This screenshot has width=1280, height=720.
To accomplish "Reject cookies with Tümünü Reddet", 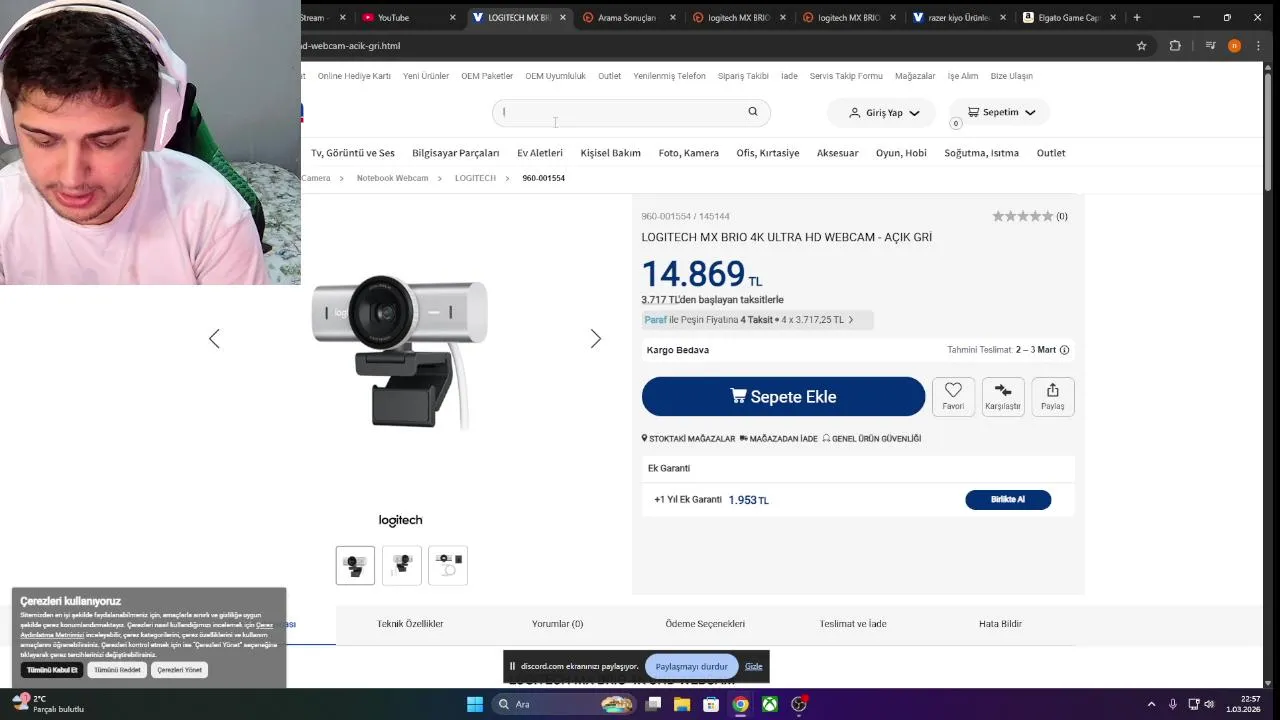I will click(117, 670).
